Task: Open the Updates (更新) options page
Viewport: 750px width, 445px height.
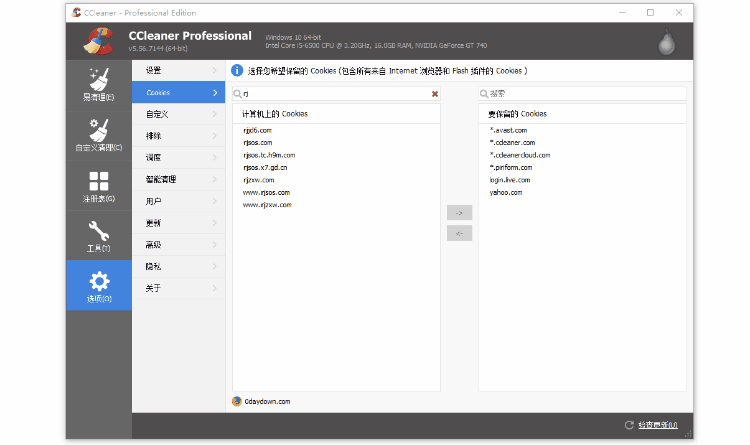Action: point(178,223)
